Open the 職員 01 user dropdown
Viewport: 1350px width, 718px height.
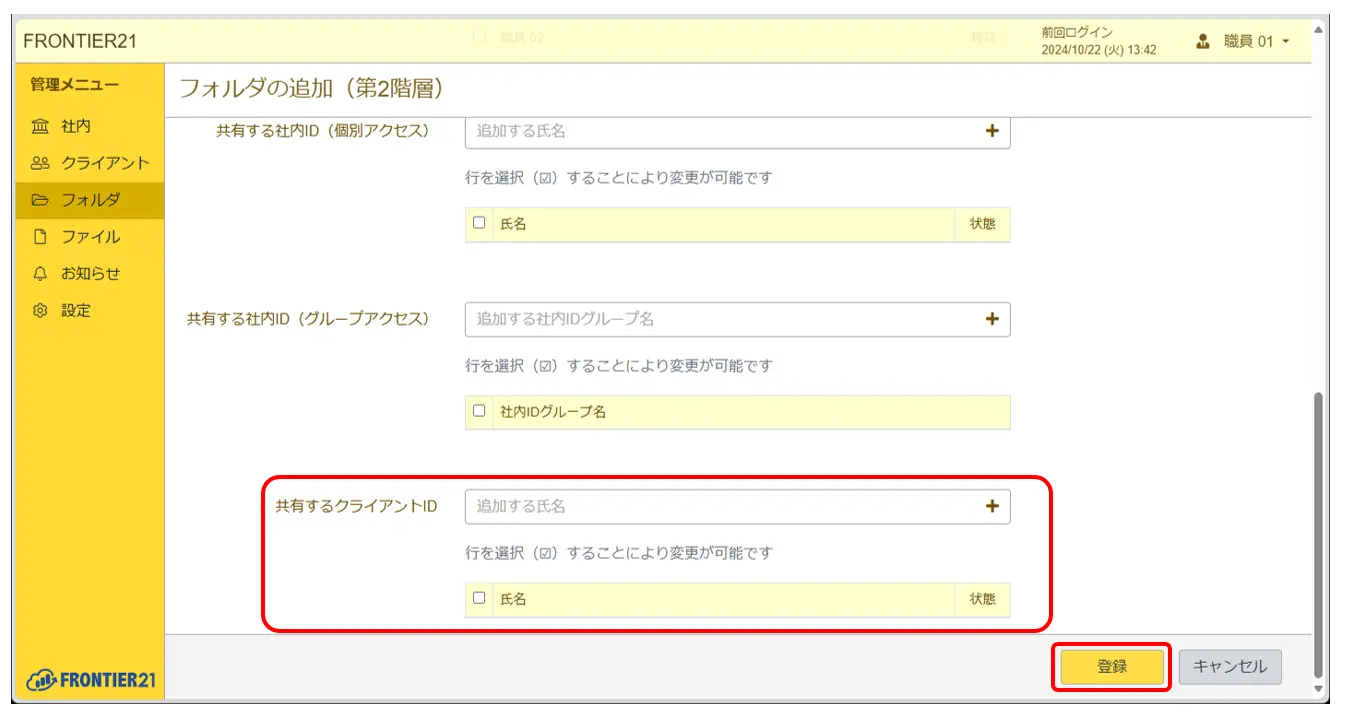coord(1243,42)
